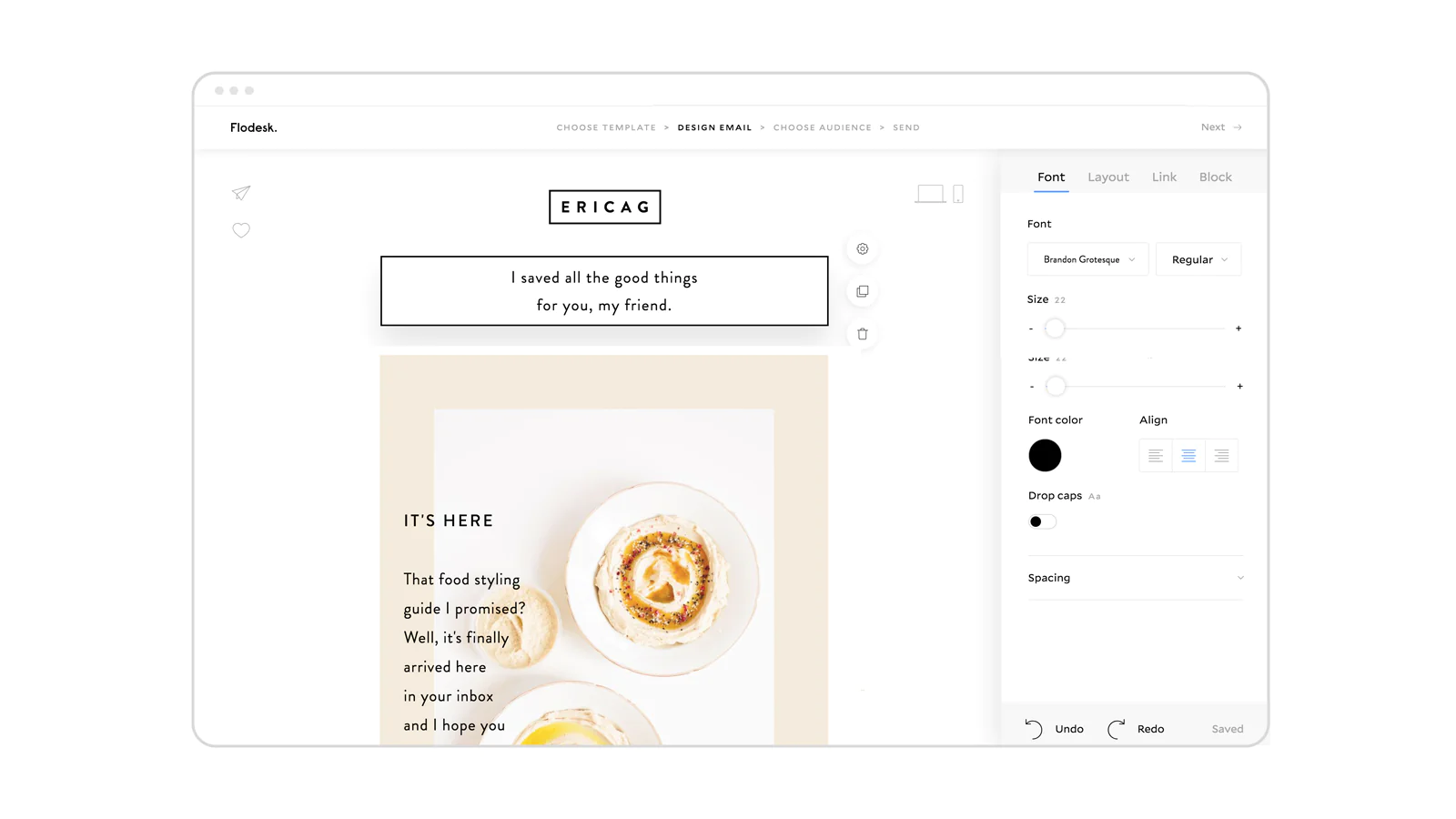
Task: Switch to the Block tab
Action: [1216, 177]
